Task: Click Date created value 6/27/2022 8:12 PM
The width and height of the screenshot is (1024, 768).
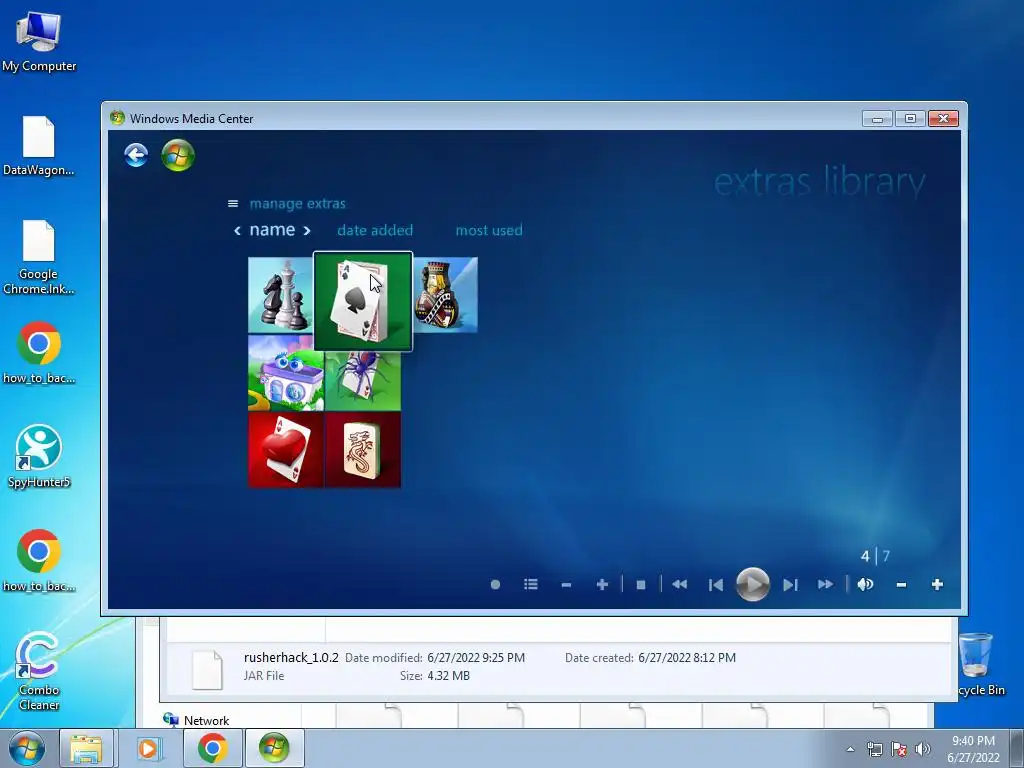Action: point(687,658)
